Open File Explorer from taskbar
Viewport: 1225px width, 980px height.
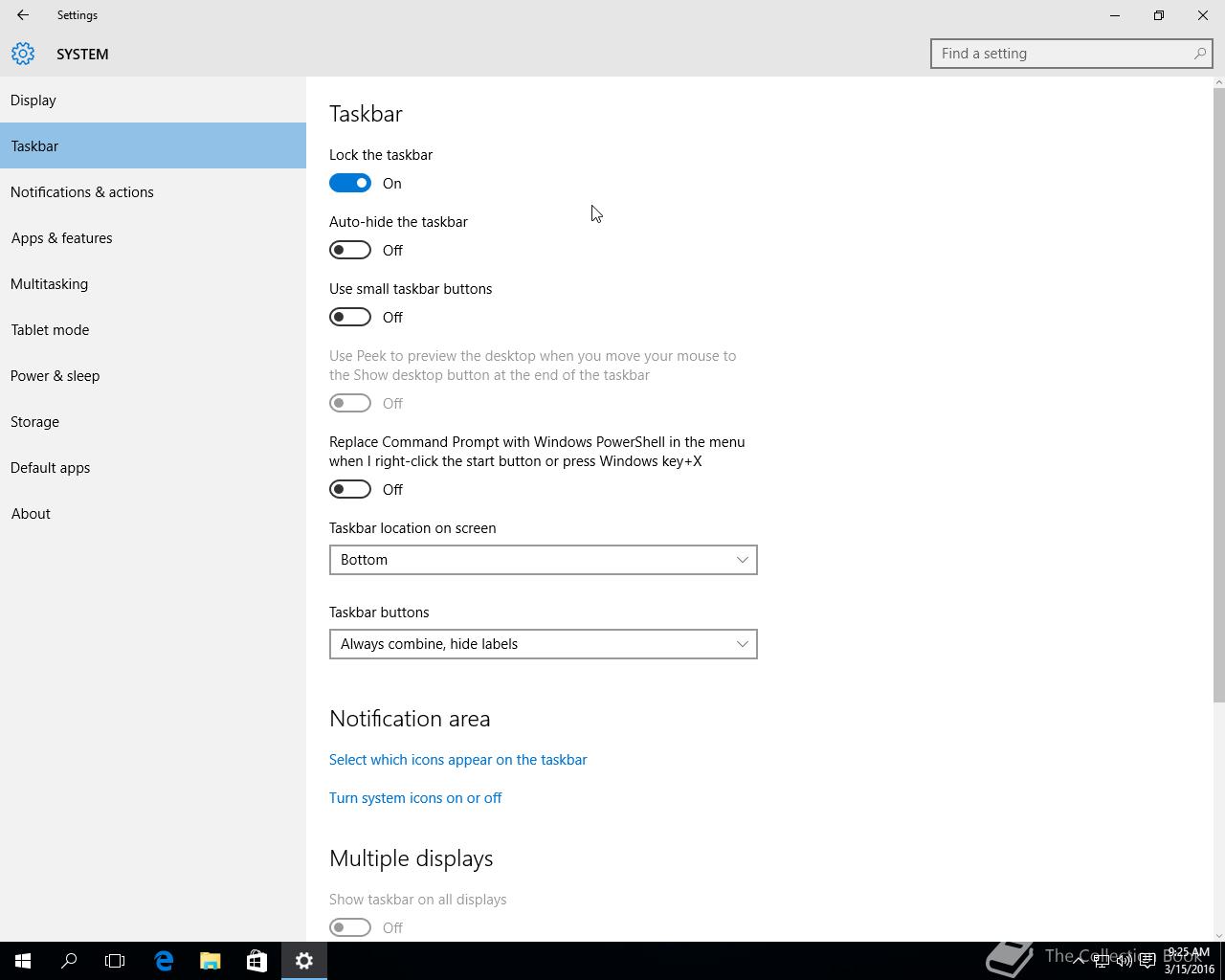tap(210, 961)
